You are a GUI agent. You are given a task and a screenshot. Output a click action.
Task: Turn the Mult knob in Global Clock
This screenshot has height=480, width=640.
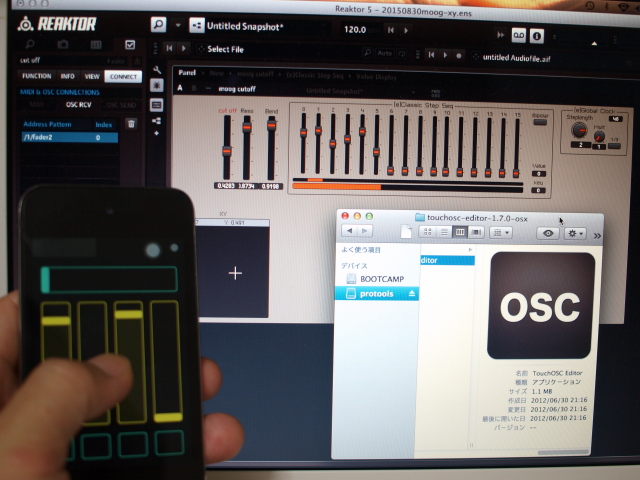[x=599, y=136]
